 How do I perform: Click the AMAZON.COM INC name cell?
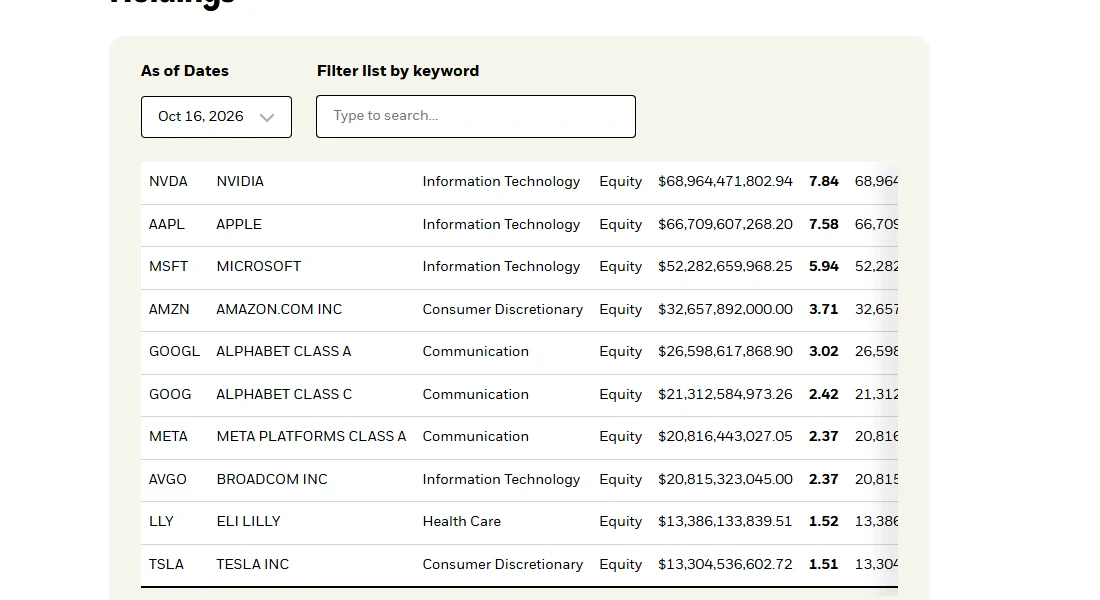tap(279, 309)
